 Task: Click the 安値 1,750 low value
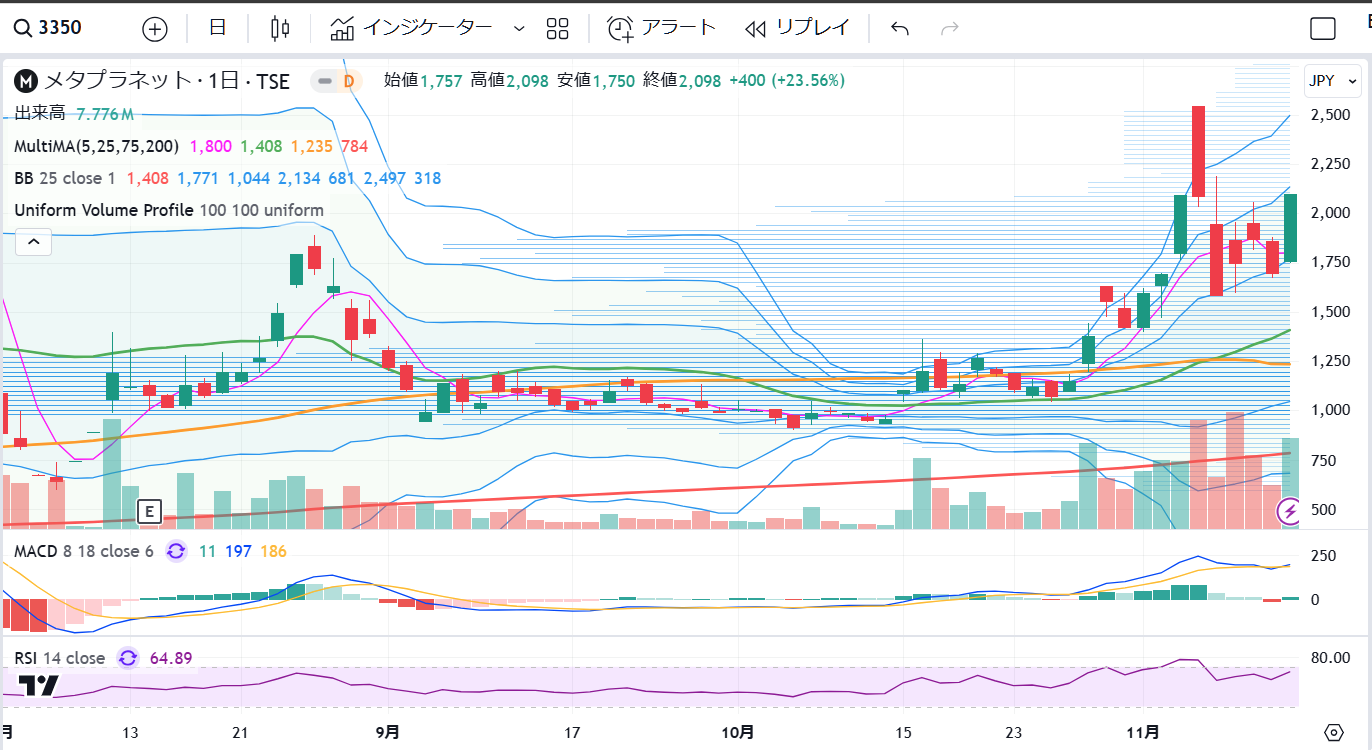coord(596,81)
